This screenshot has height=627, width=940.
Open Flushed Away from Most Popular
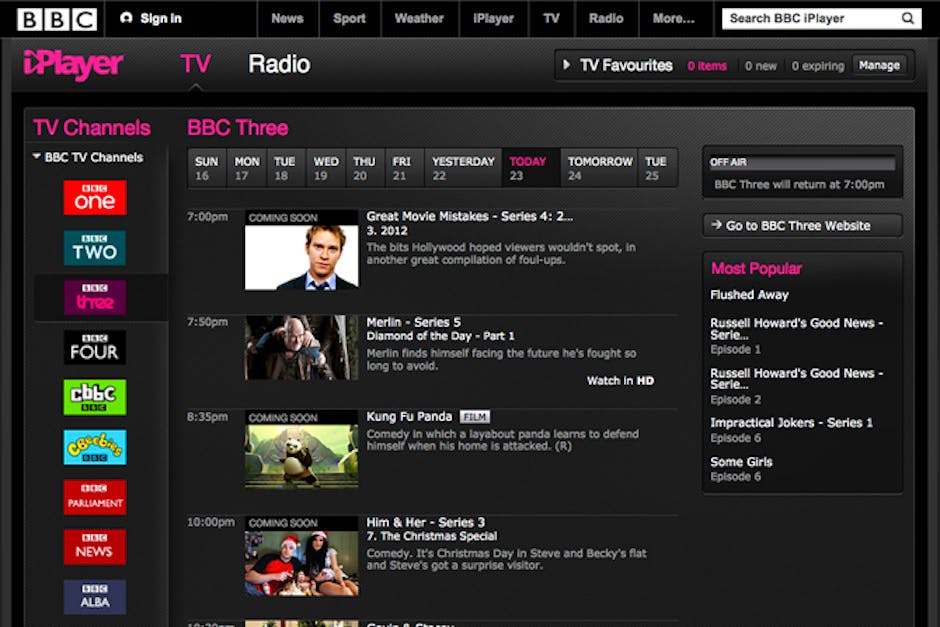749,295
